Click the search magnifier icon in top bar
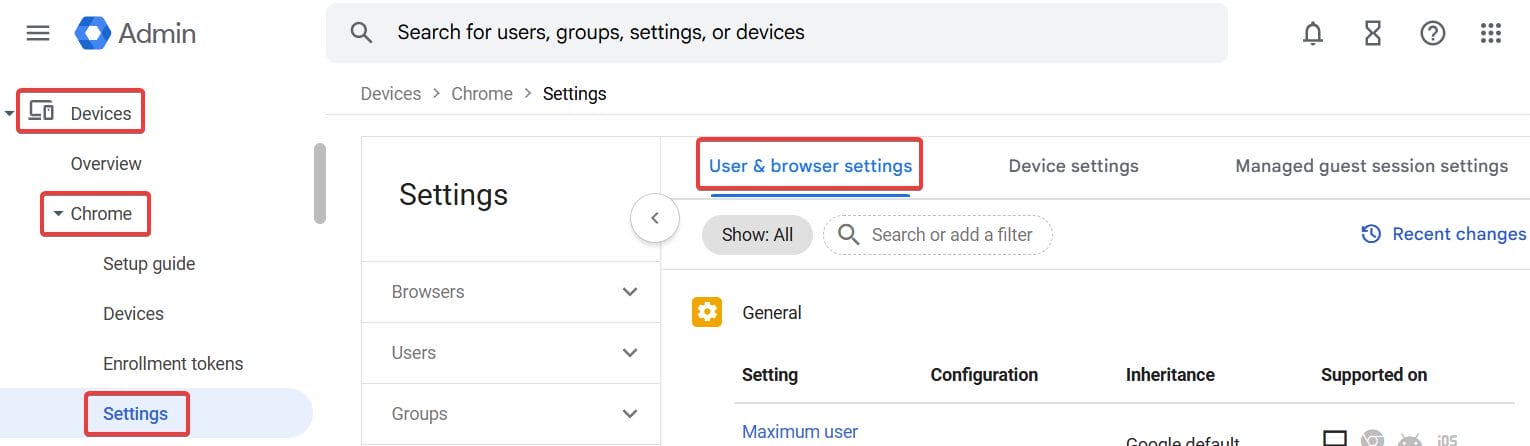Image resolution: width=1530 pixels, height=446 pixels. [x=361, y=32]
